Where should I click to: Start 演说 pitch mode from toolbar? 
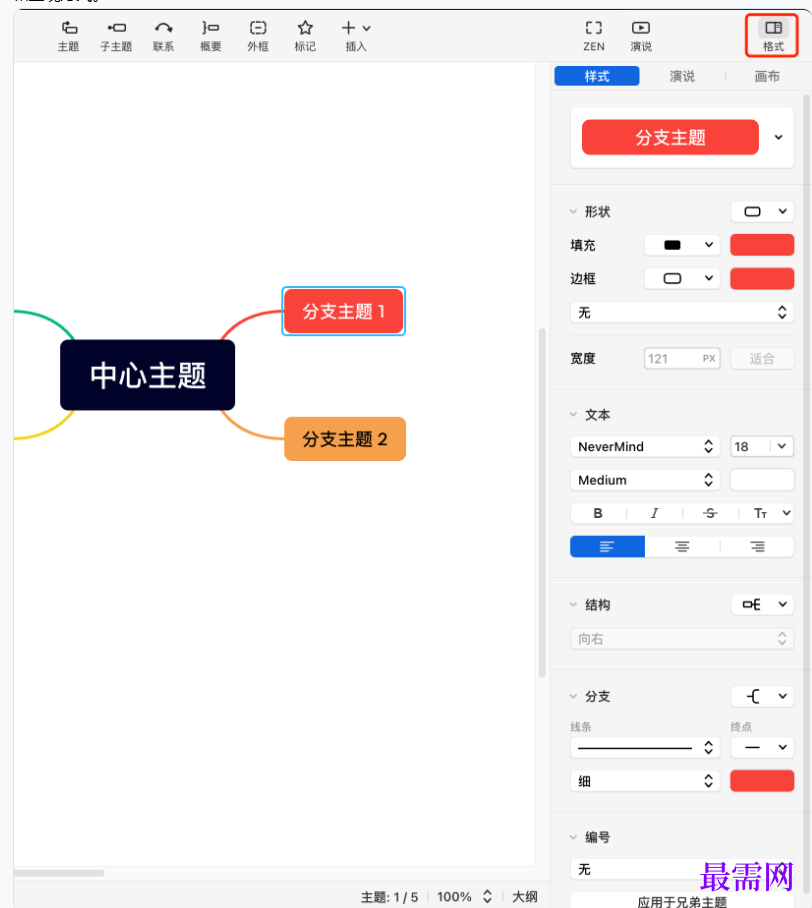(641, 36)
